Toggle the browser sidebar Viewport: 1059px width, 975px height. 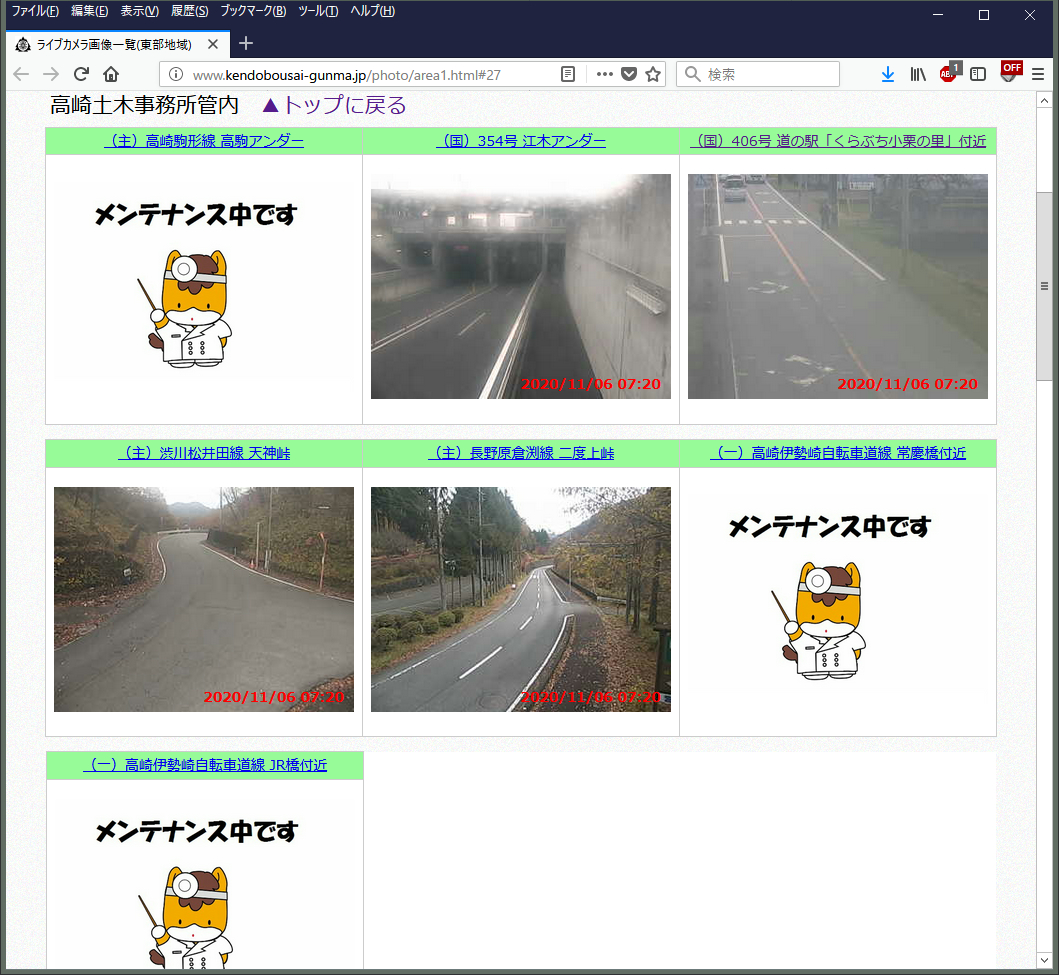click(x=978, y=74)
